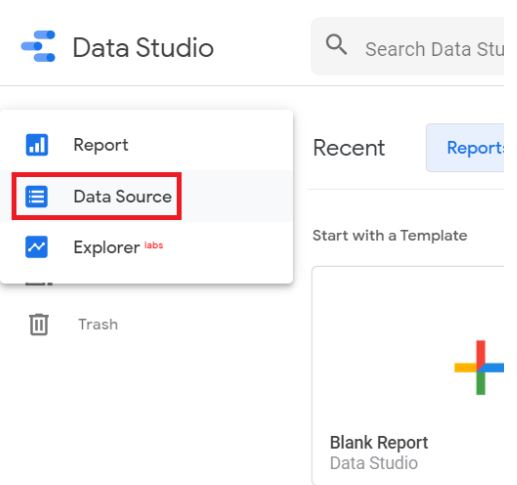517x485 pixels.
Task: Click the Data Studio logo icon
Action: click(38, 46)
